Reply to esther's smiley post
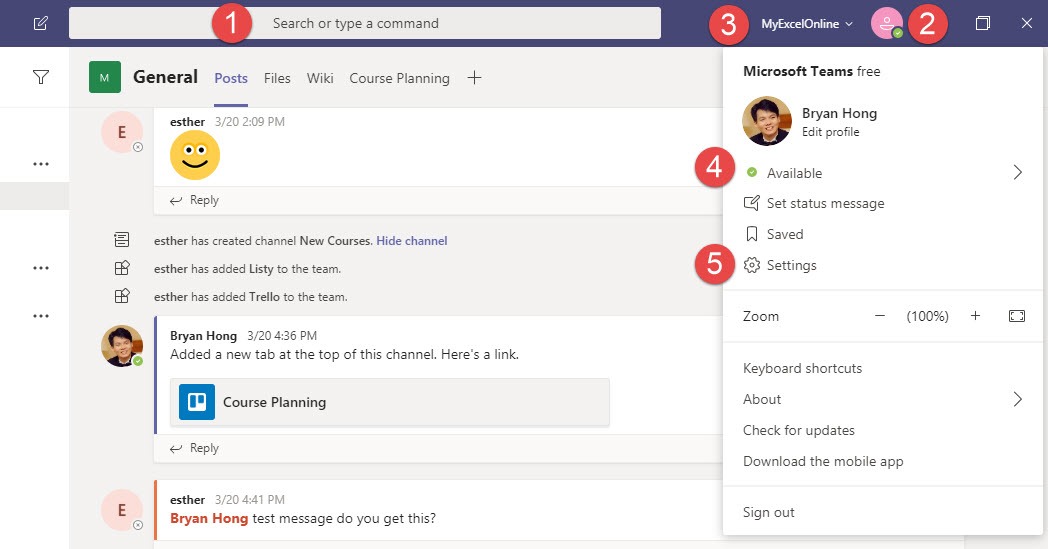 point(194,200)
